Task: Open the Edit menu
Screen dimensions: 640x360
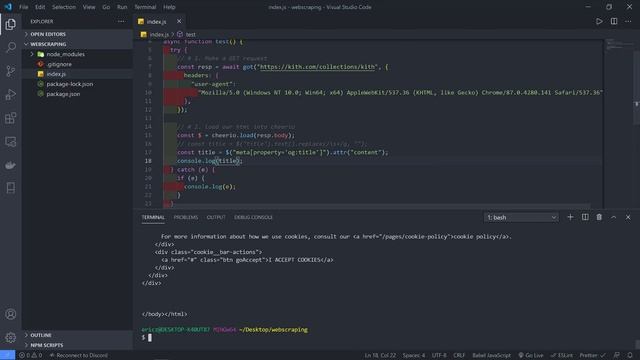Action: point(40,7)
